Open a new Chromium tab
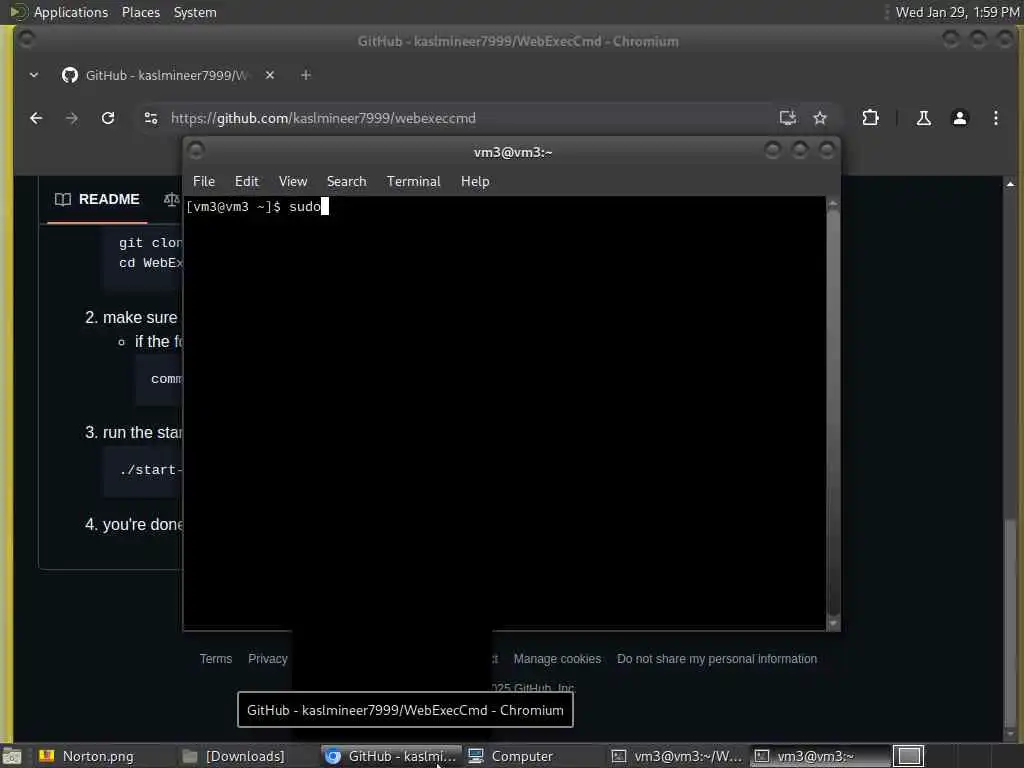This screenshot has height=768, width=1024. pyautogui.click(x=306, y=75)
